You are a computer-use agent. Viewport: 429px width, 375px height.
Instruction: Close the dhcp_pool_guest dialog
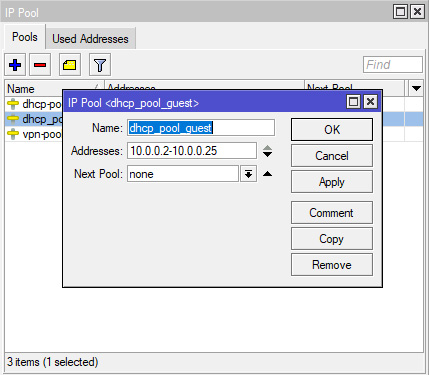(370, 102)
